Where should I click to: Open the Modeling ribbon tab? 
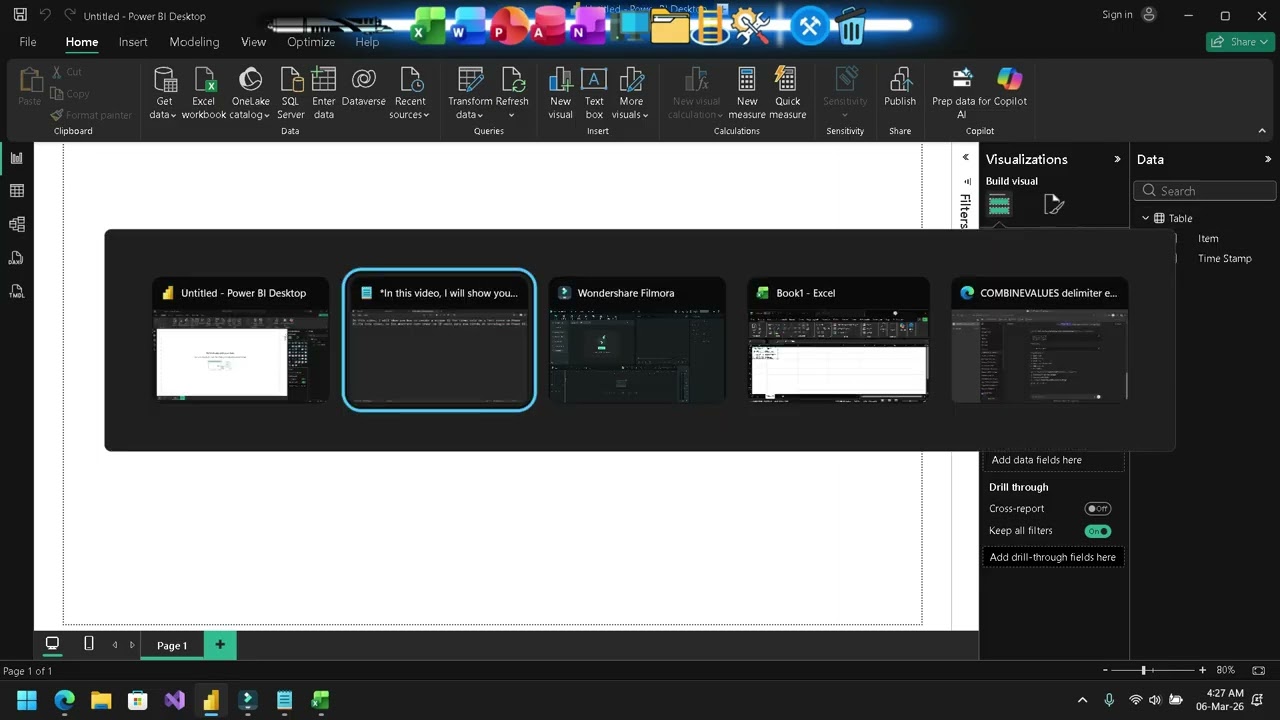click(194, 42)
